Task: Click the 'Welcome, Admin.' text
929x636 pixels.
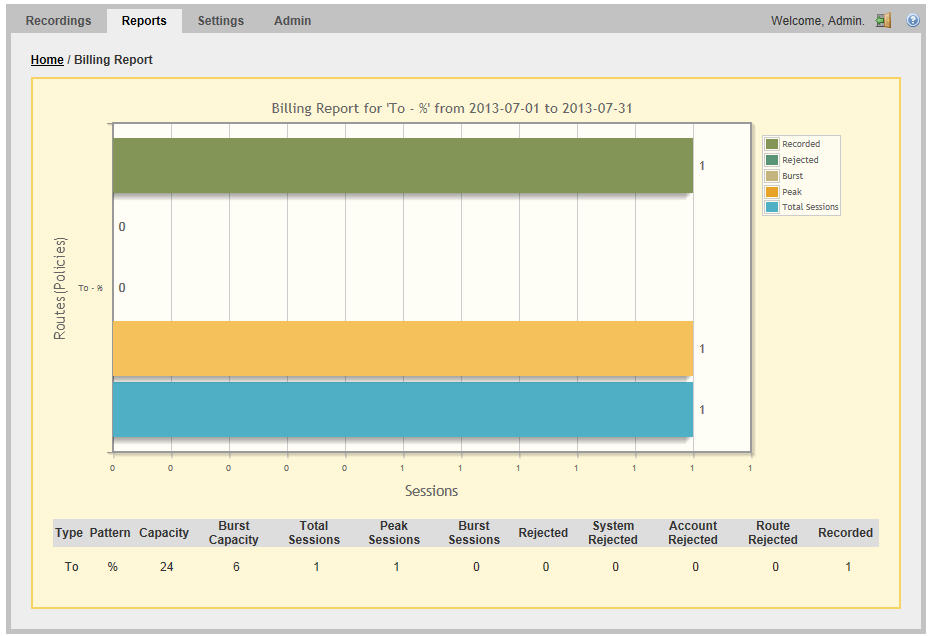Action: (x=817, y=20)
